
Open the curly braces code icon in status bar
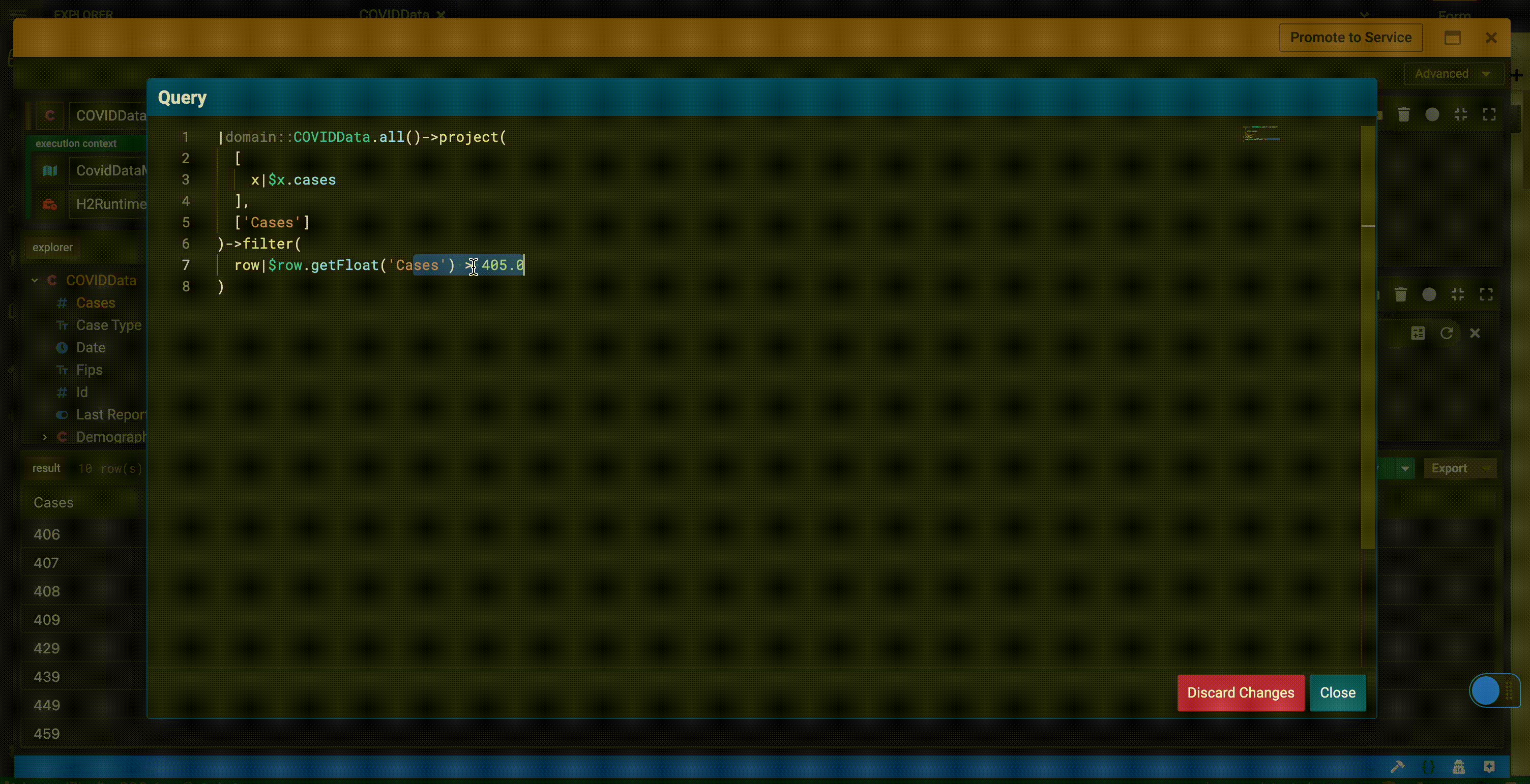[x=1428, y=766]
